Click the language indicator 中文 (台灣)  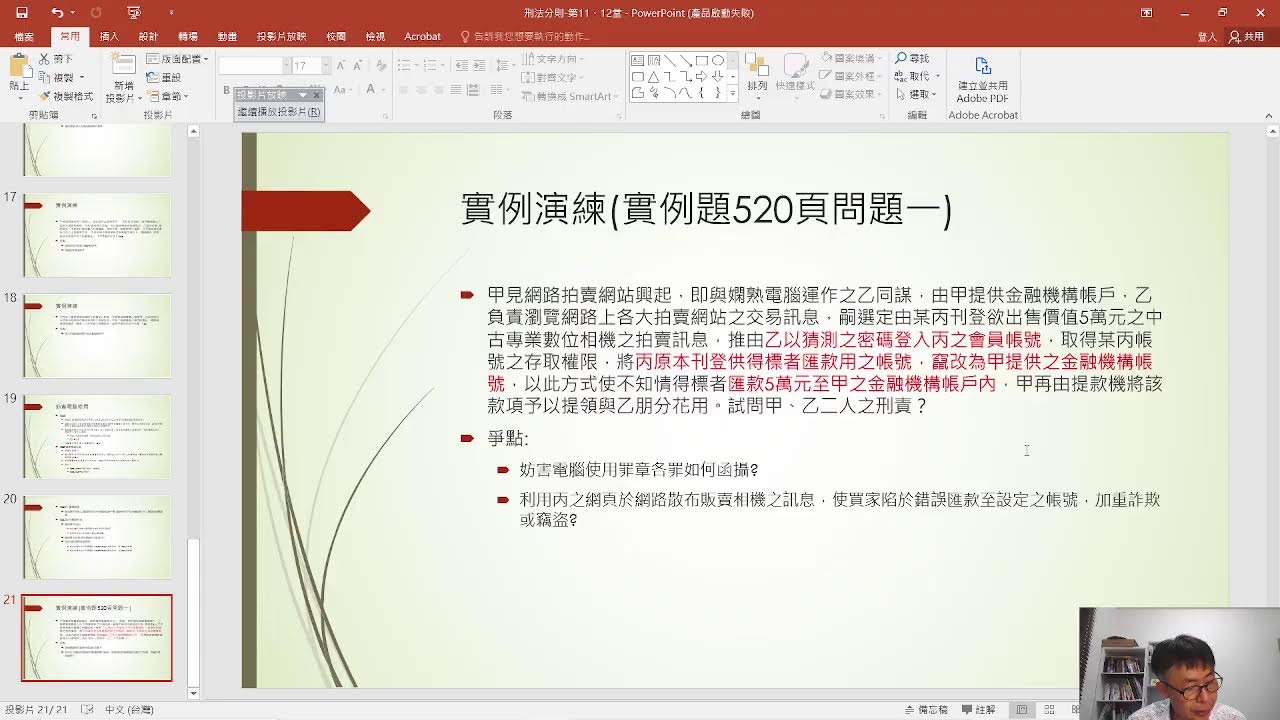[129, 709]
